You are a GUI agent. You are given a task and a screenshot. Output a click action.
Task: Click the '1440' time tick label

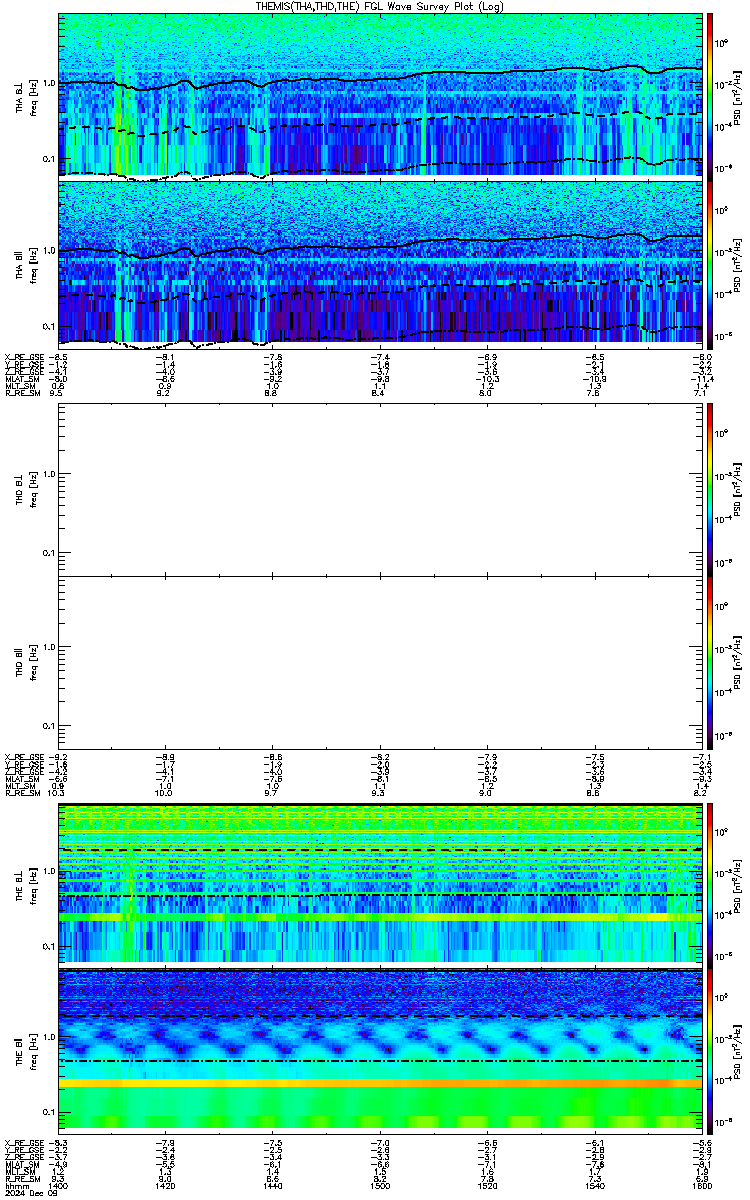(273, 1185)
